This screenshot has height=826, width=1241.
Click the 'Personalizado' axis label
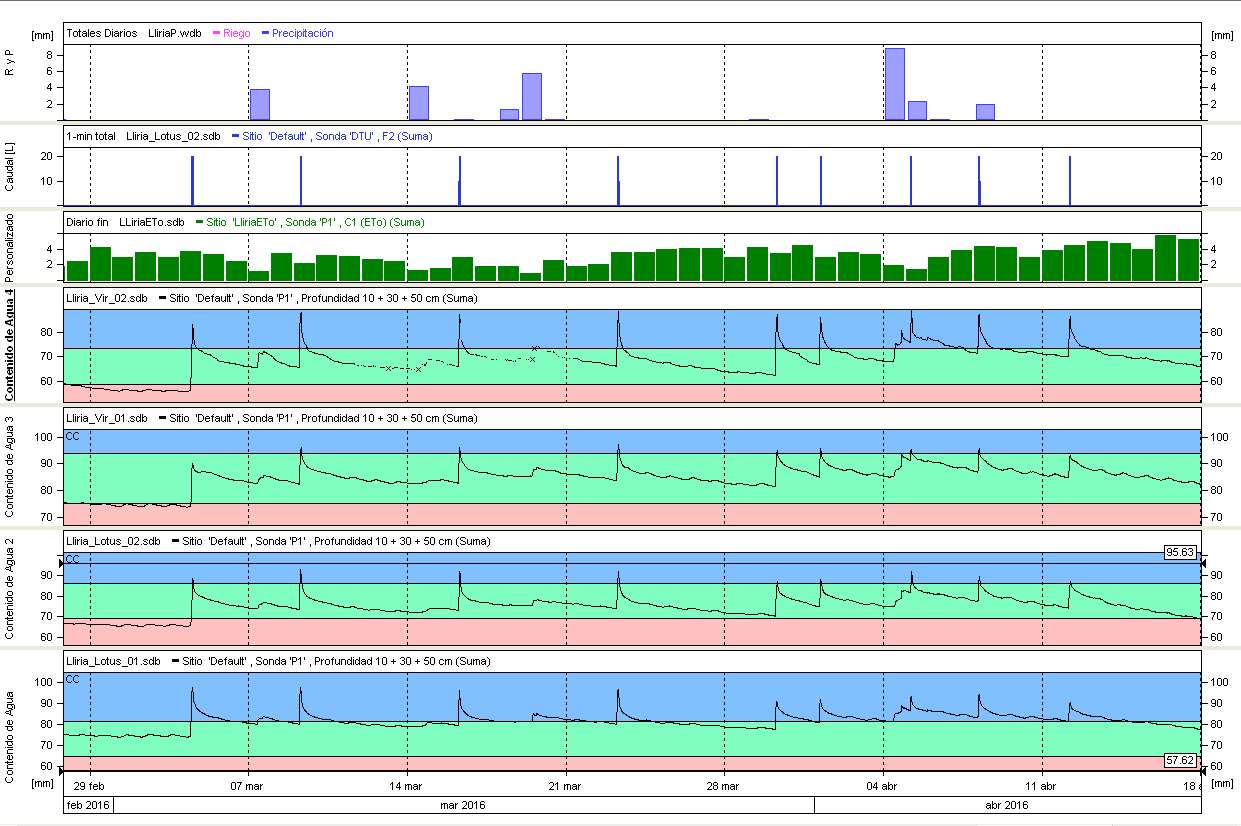[9, 247]
